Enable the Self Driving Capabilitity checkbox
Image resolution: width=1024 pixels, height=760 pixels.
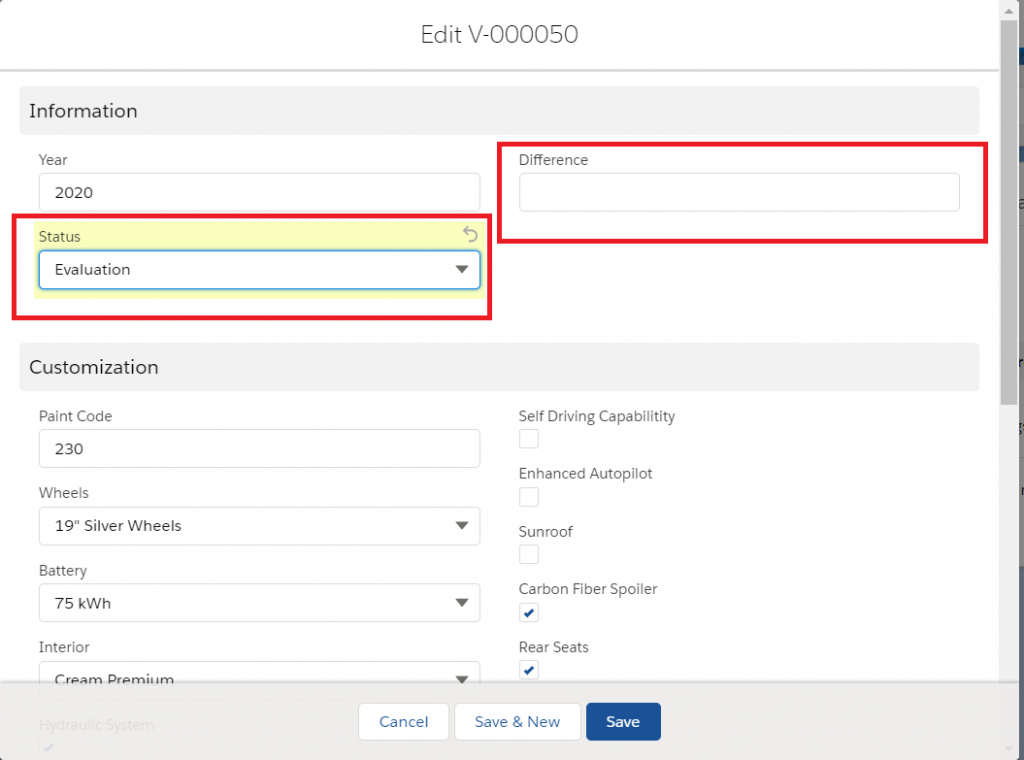click(528, 438)
